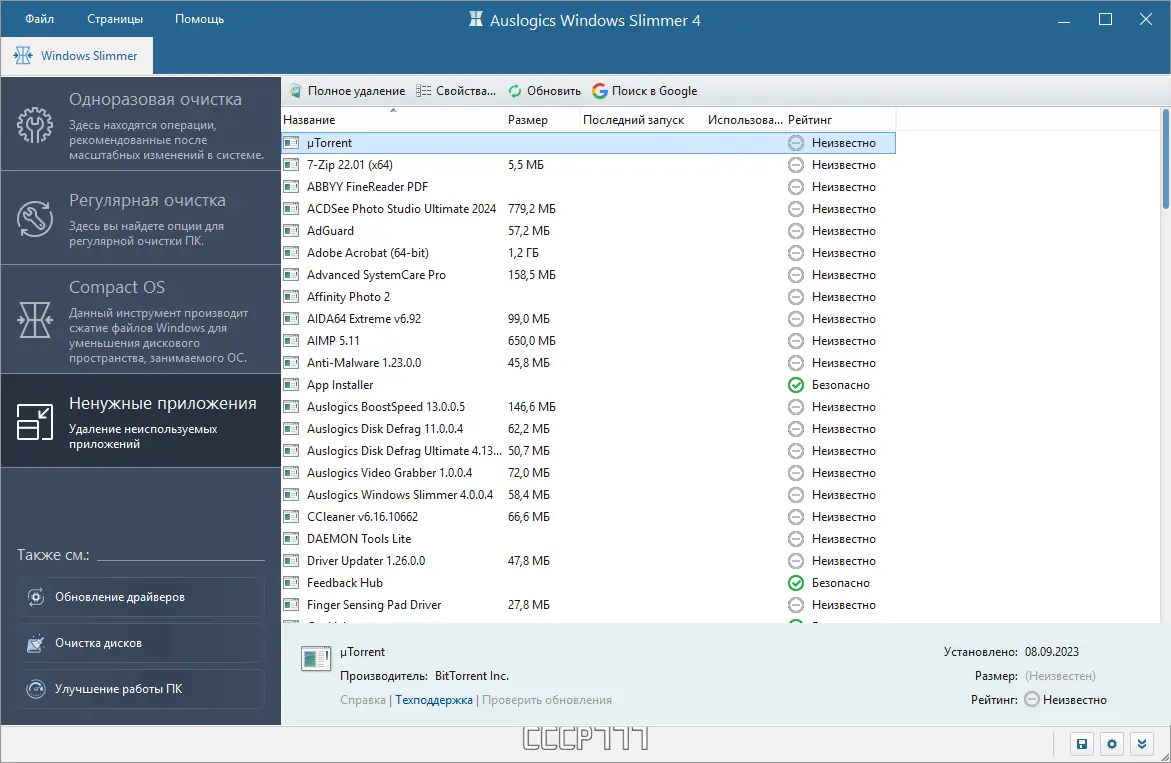Click the Неизвестно rating toggle for AdGuard
Image resolution: width=1171 pixels, height=763 pixels.
[795, 231]
